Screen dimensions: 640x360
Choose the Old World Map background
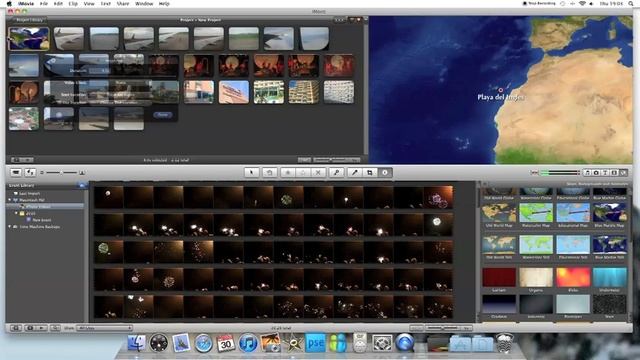pos(499,213)
